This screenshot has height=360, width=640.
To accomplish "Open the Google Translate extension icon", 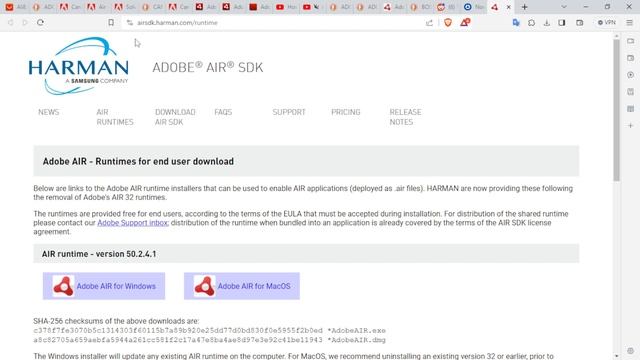I will (516, 22).
